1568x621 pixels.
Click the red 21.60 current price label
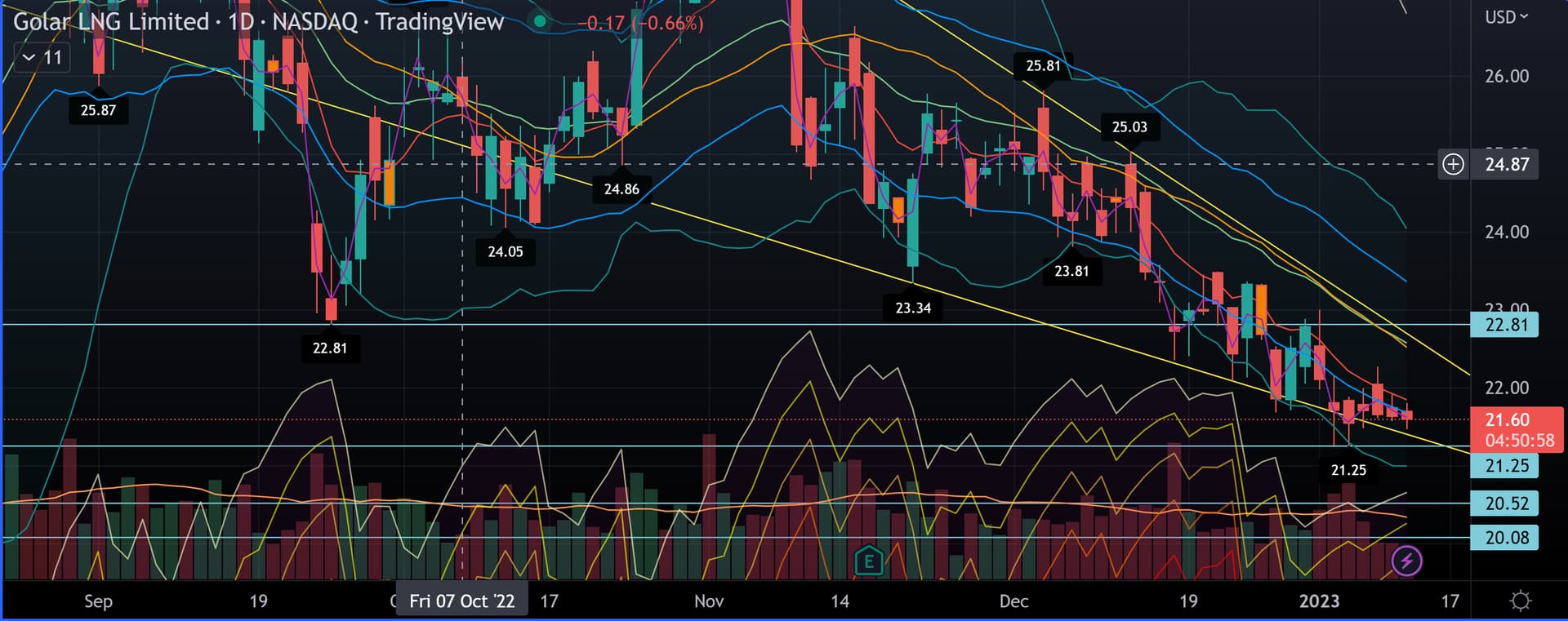tap(1507, 420)
